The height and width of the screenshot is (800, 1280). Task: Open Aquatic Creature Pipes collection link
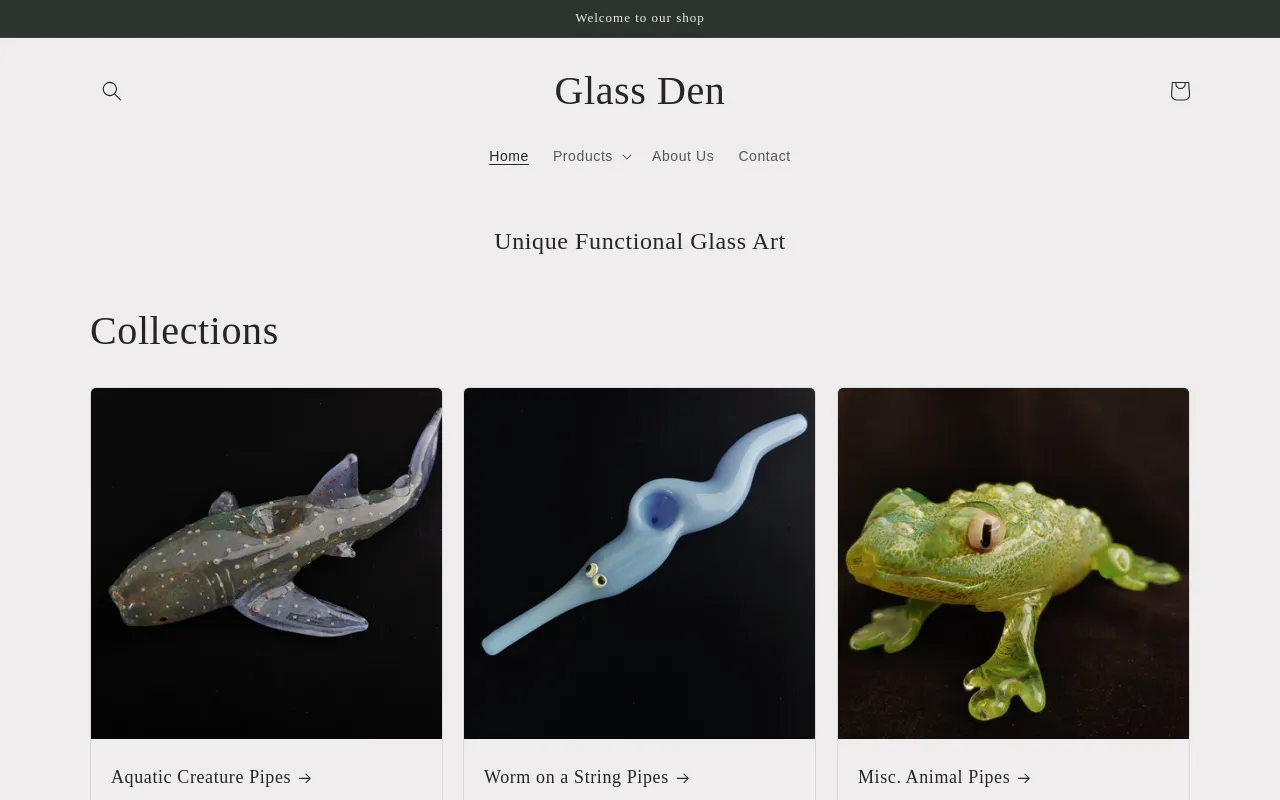[x=201, y=777]
